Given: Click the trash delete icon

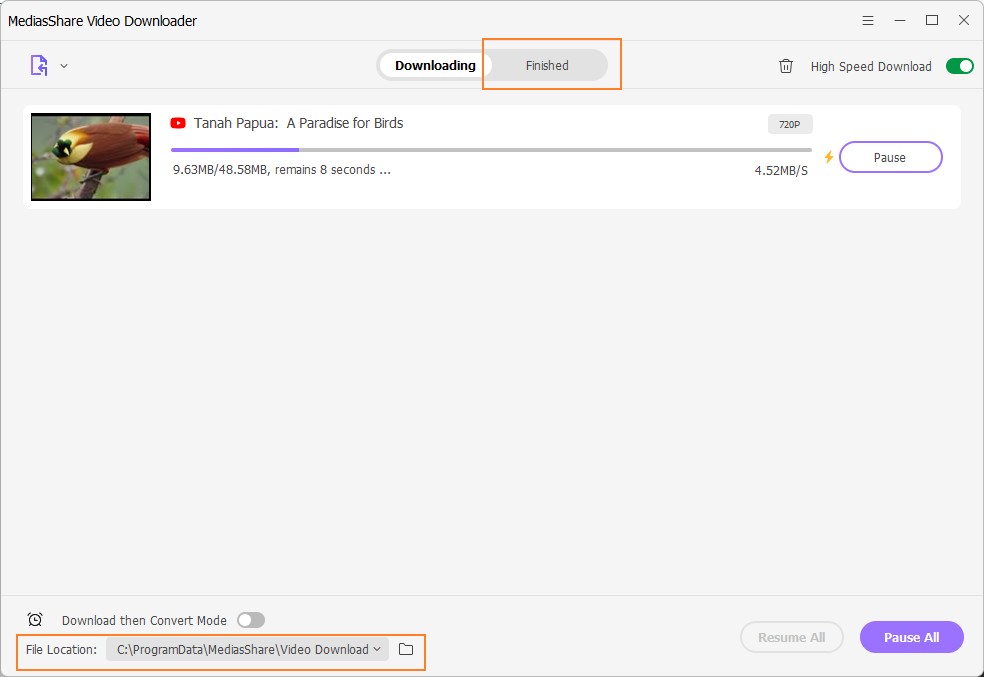Looking at the screenshot, I should 786,66.
